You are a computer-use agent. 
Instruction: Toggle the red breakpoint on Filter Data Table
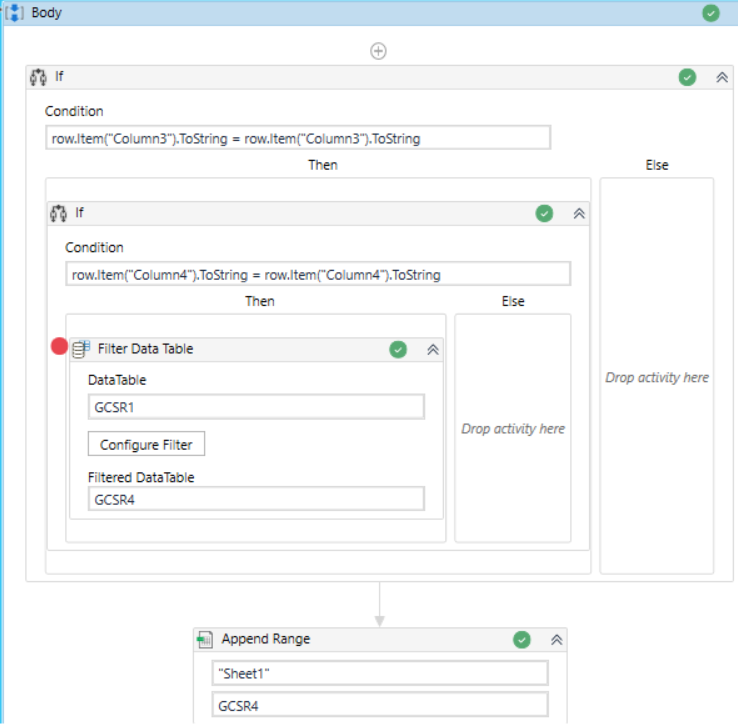coord(59,347)
